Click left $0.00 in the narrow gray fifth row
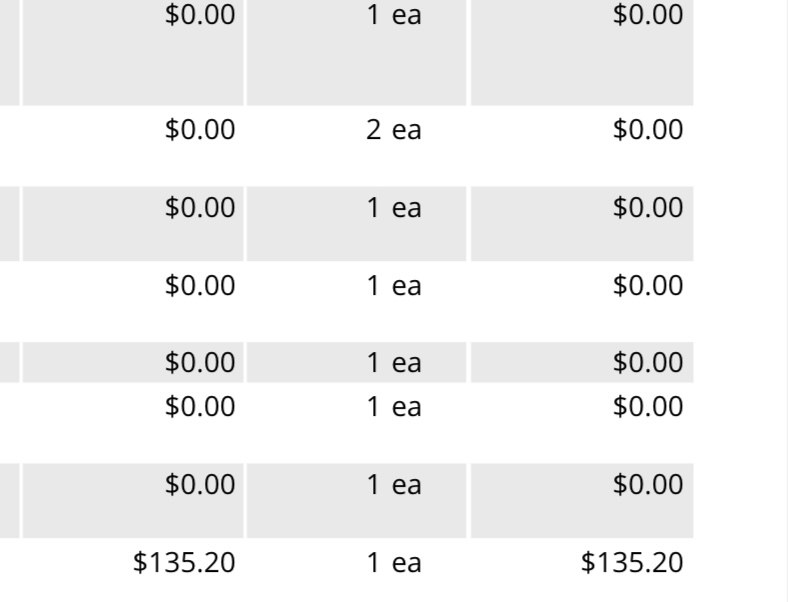This screenshot has height=602, width=788. [x=200, y=362]
